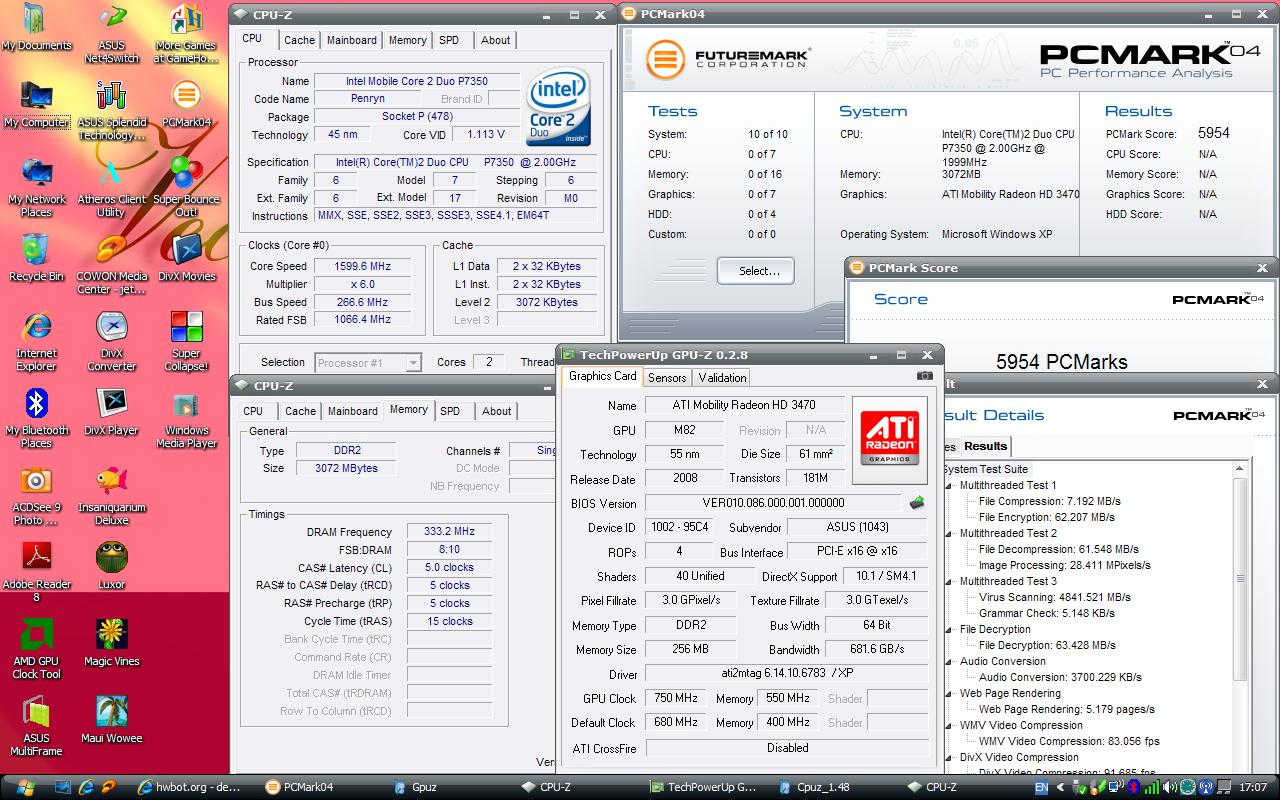The image size is (1280, 800).
Task: Click the system clock showing 17:07
Action: tap(1253, 787)
